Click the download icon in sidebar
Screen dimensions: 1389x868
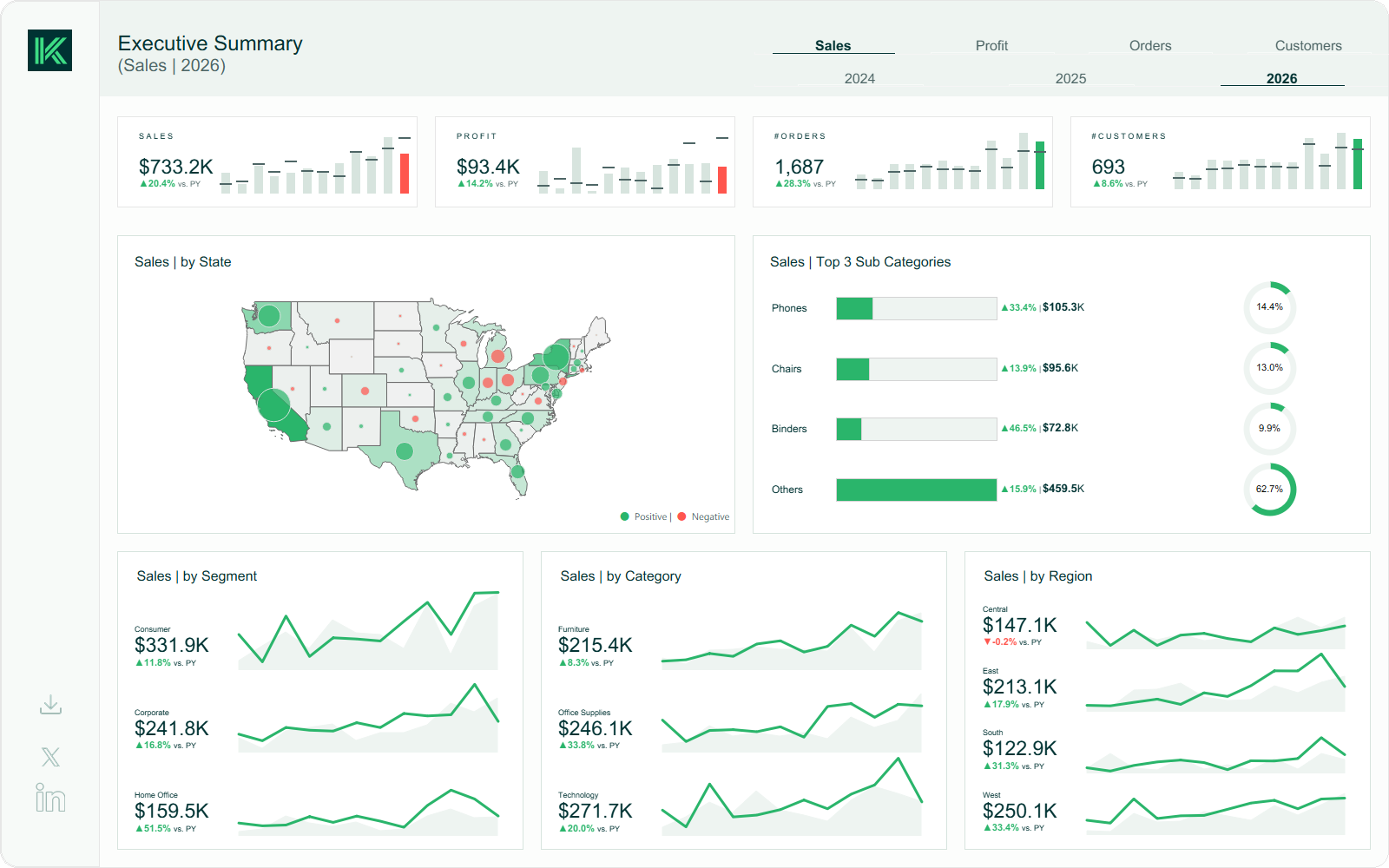point(50,704)
